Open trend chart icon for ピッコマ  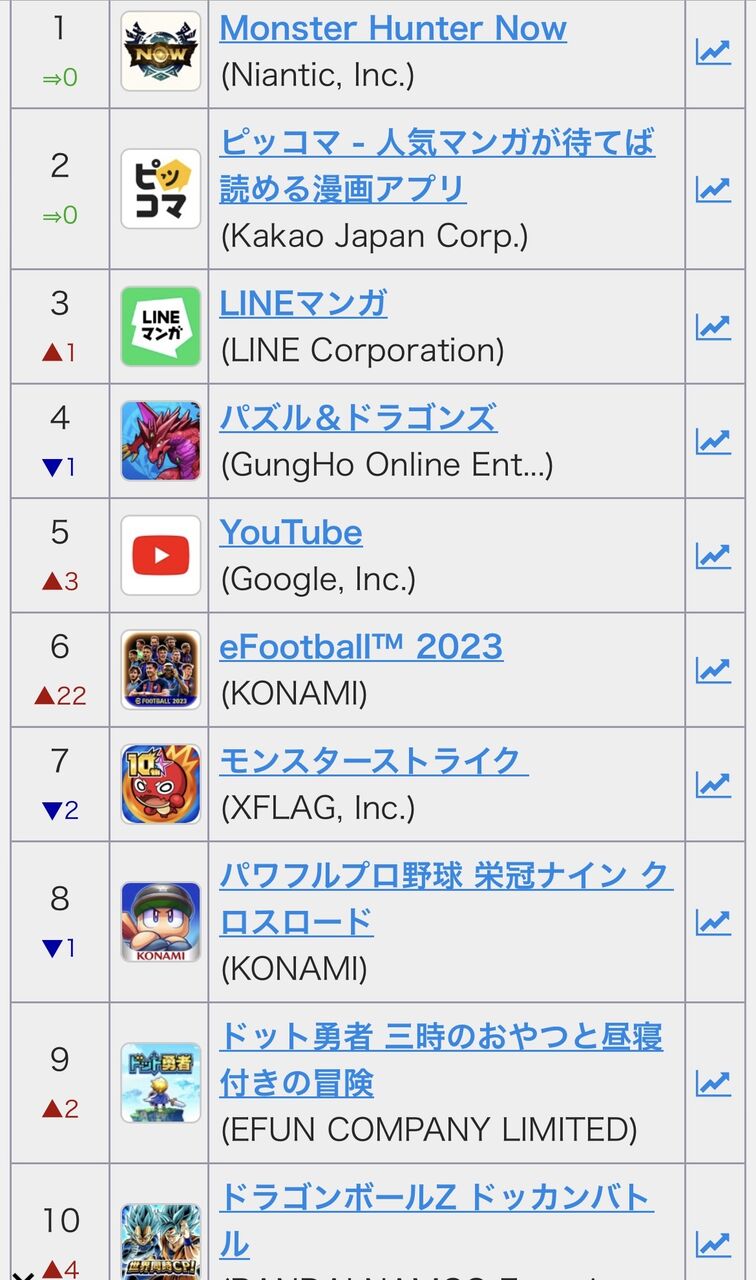pos(713,188)
